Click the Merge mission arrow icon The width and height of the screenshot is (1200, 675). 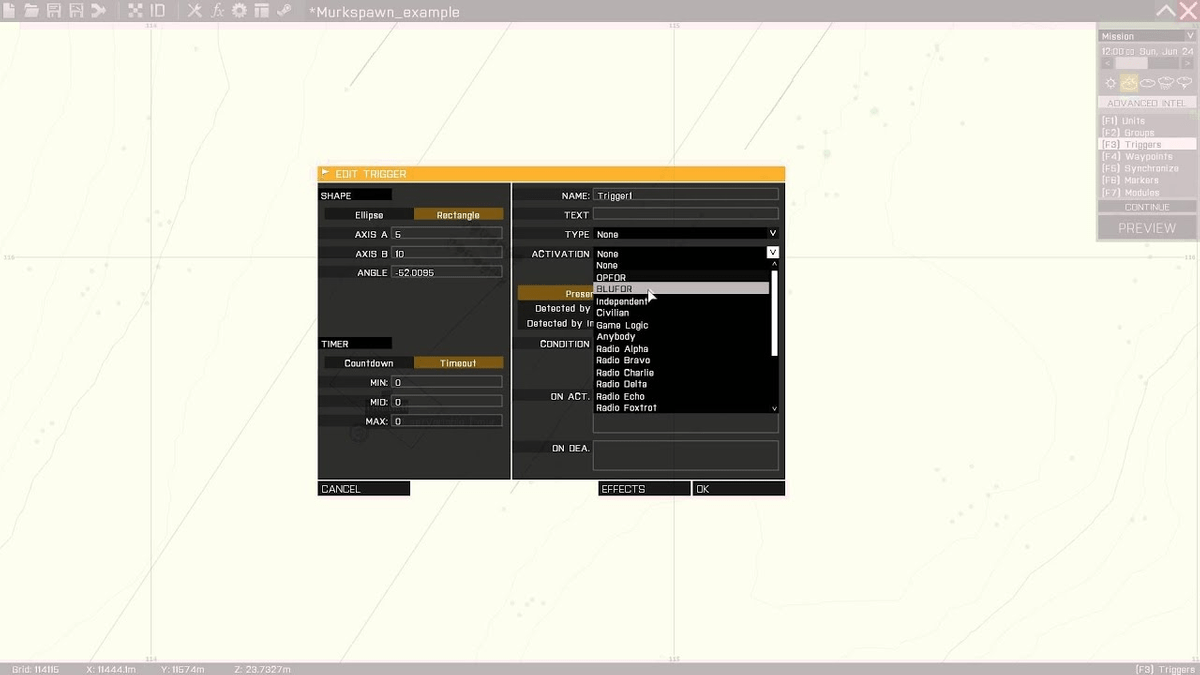pyautogui.click(x=98, y=11)
